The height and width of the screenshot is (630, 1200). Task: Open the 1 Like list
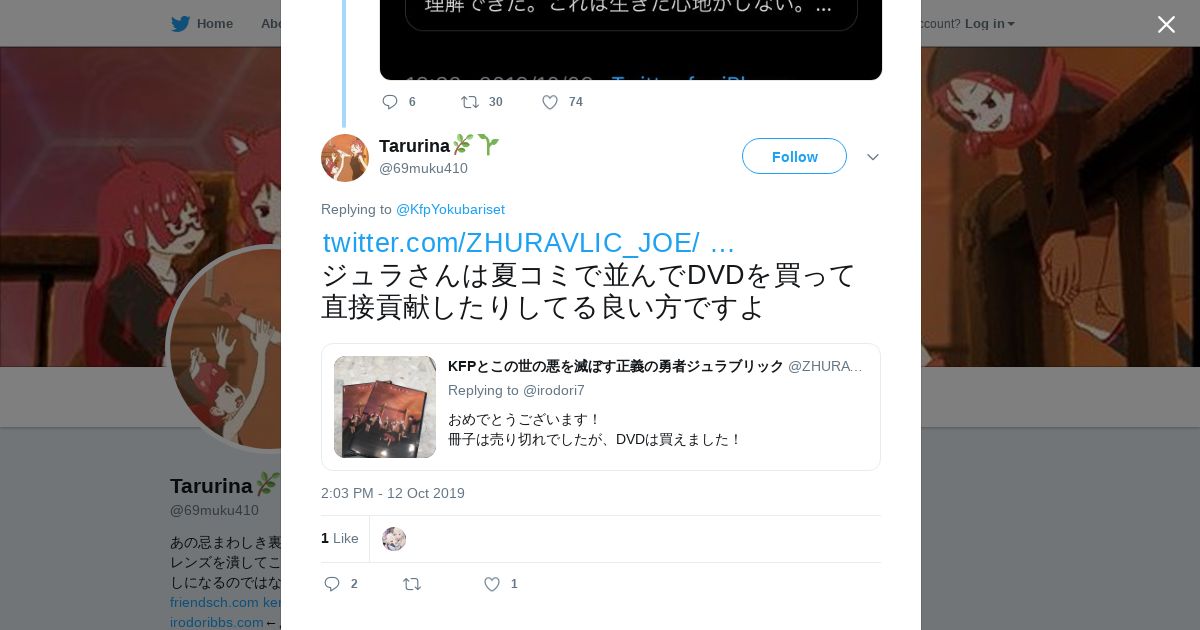340,538
